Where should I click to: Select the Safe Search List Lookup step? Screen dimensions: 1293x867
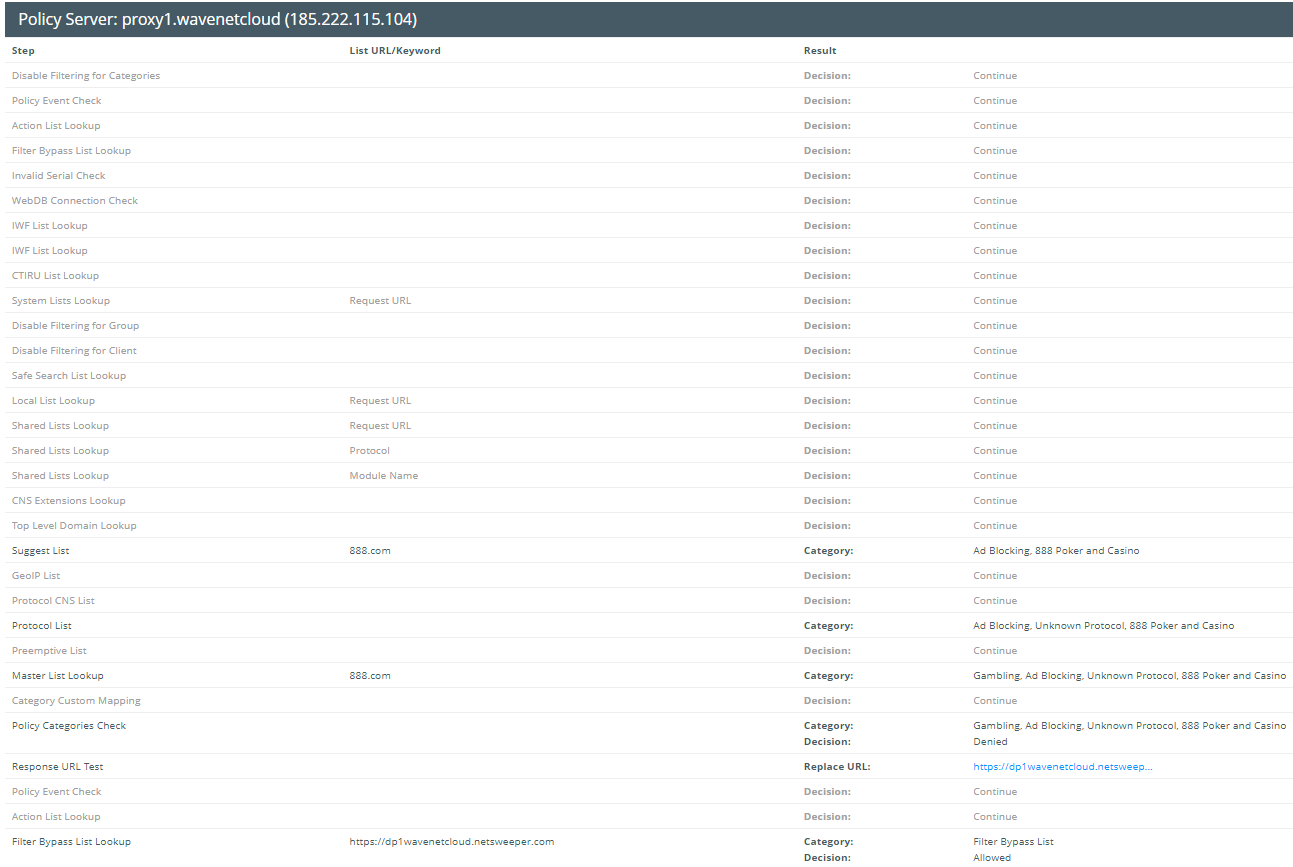point(69,376)
